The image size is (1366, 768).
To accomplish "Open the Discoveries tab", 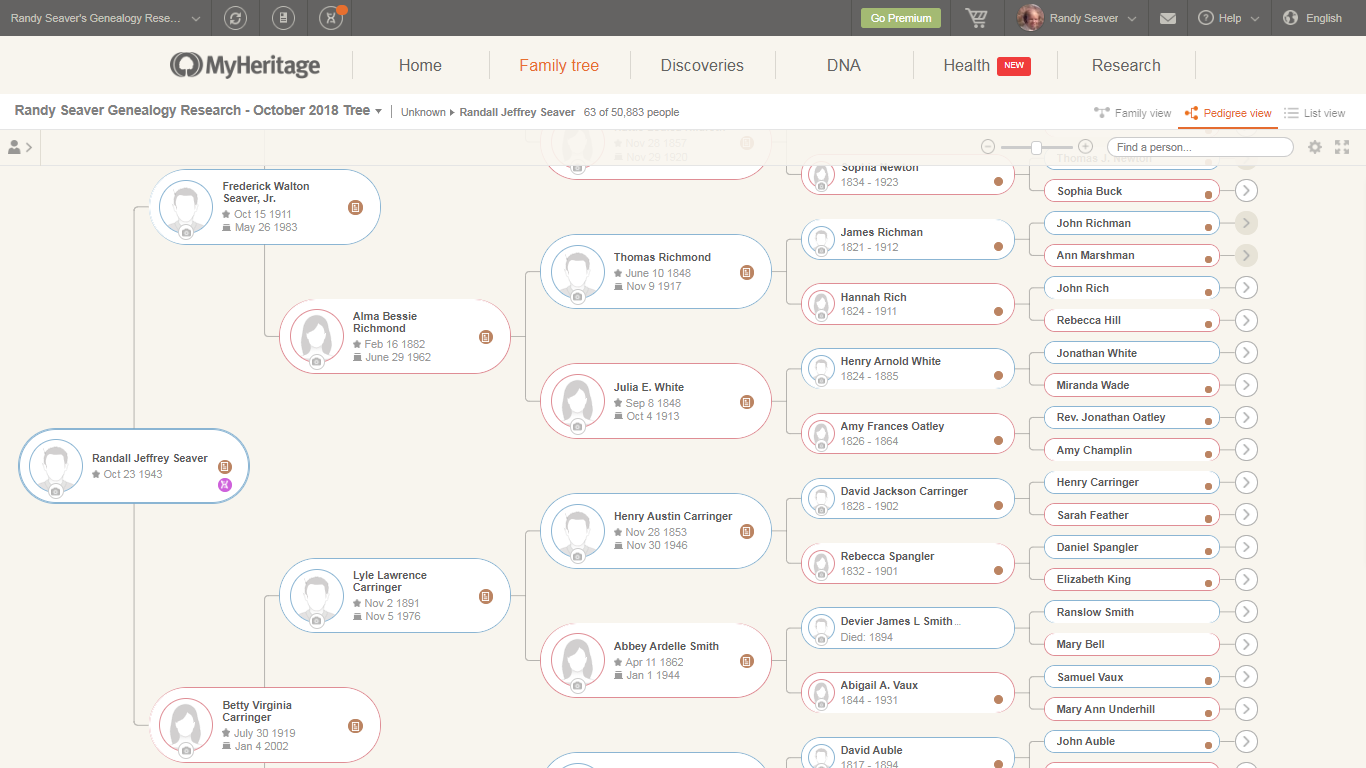I will (702, 65).
